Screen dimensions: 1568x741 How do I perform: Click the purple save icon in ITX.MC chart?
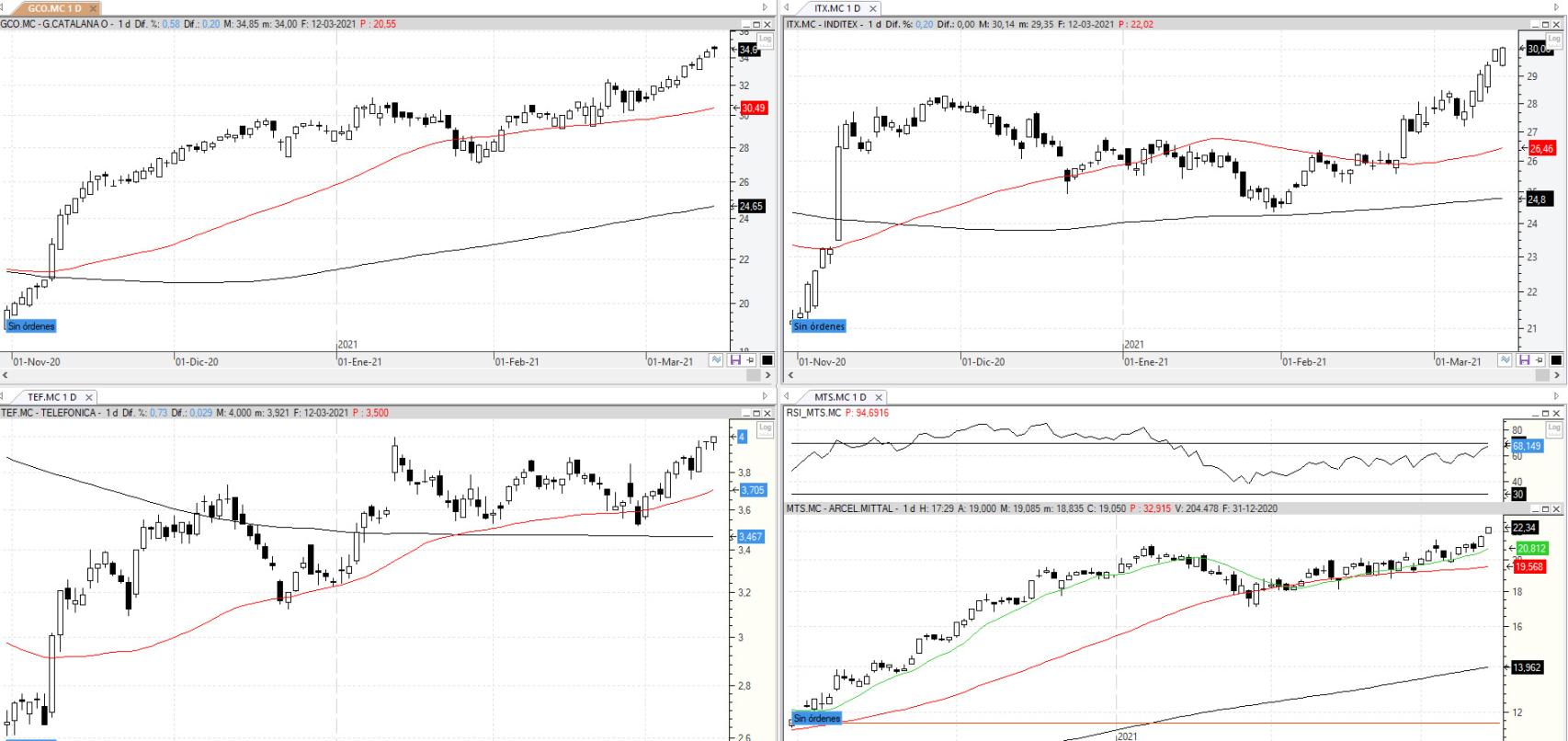pos(1524,360)
